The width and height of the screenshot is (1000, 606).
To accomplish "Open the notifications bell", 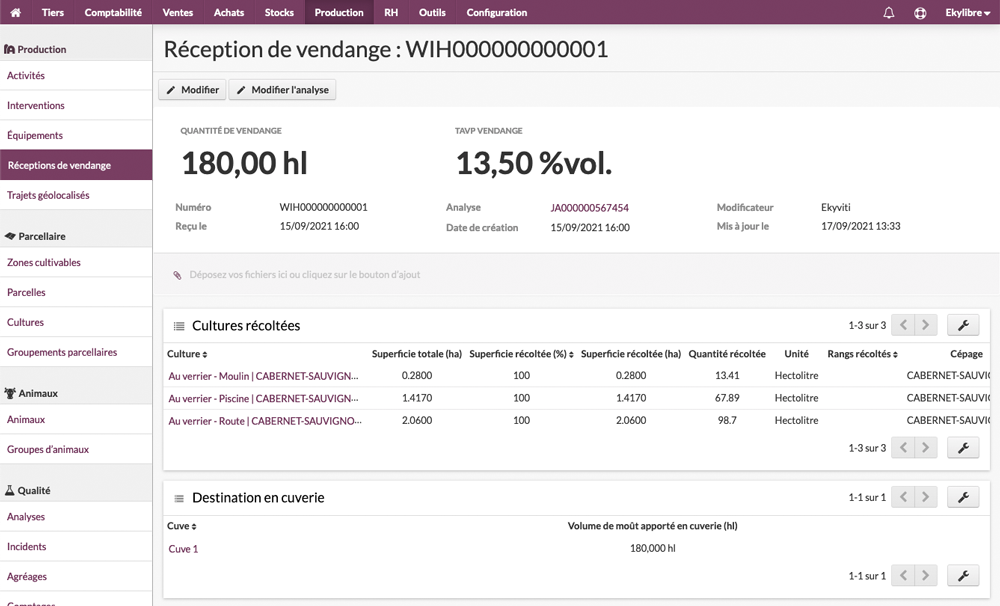I will tap(888, 12).
